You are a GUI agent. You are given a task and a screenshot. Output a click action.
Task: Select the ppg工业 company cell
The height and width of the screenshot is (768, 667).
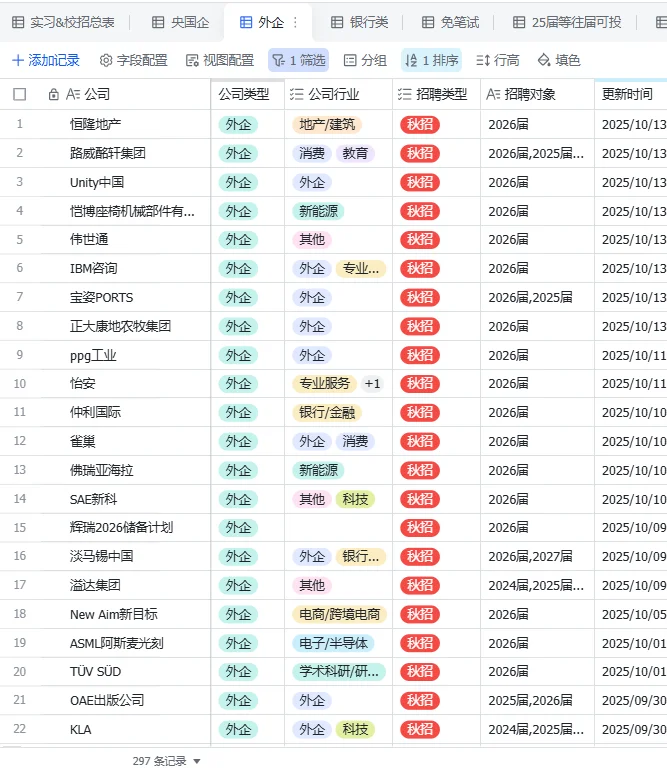(x=125, y=355)
